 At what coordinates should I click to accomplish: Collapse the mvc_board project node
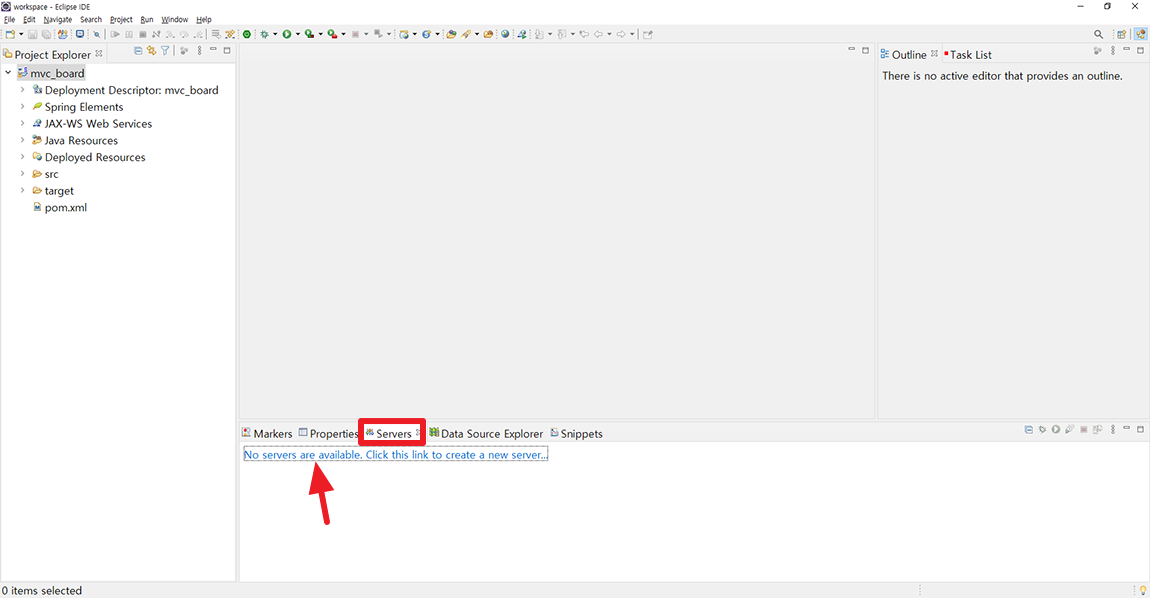(x=8, y=73)
